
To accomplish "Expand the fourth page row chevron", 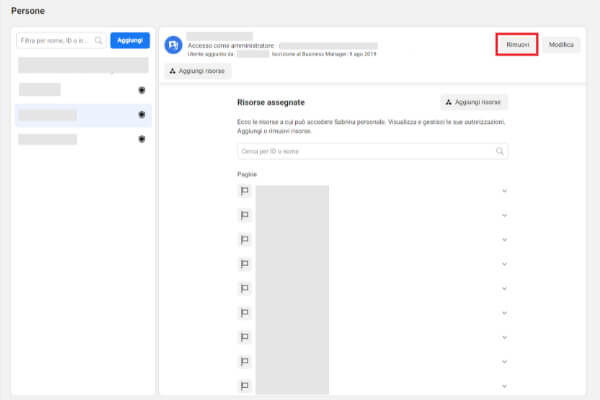I will (503, 264).
